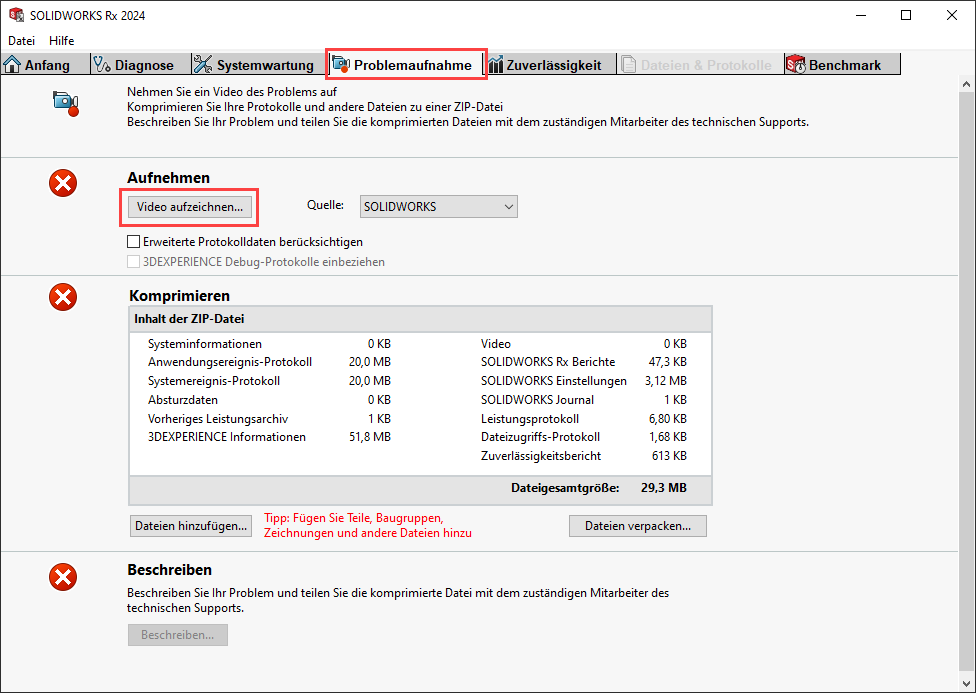The height and width of the screenshot is (693, 976).
Task: Open the Hilfe menu
Action: tap(62, 41)
